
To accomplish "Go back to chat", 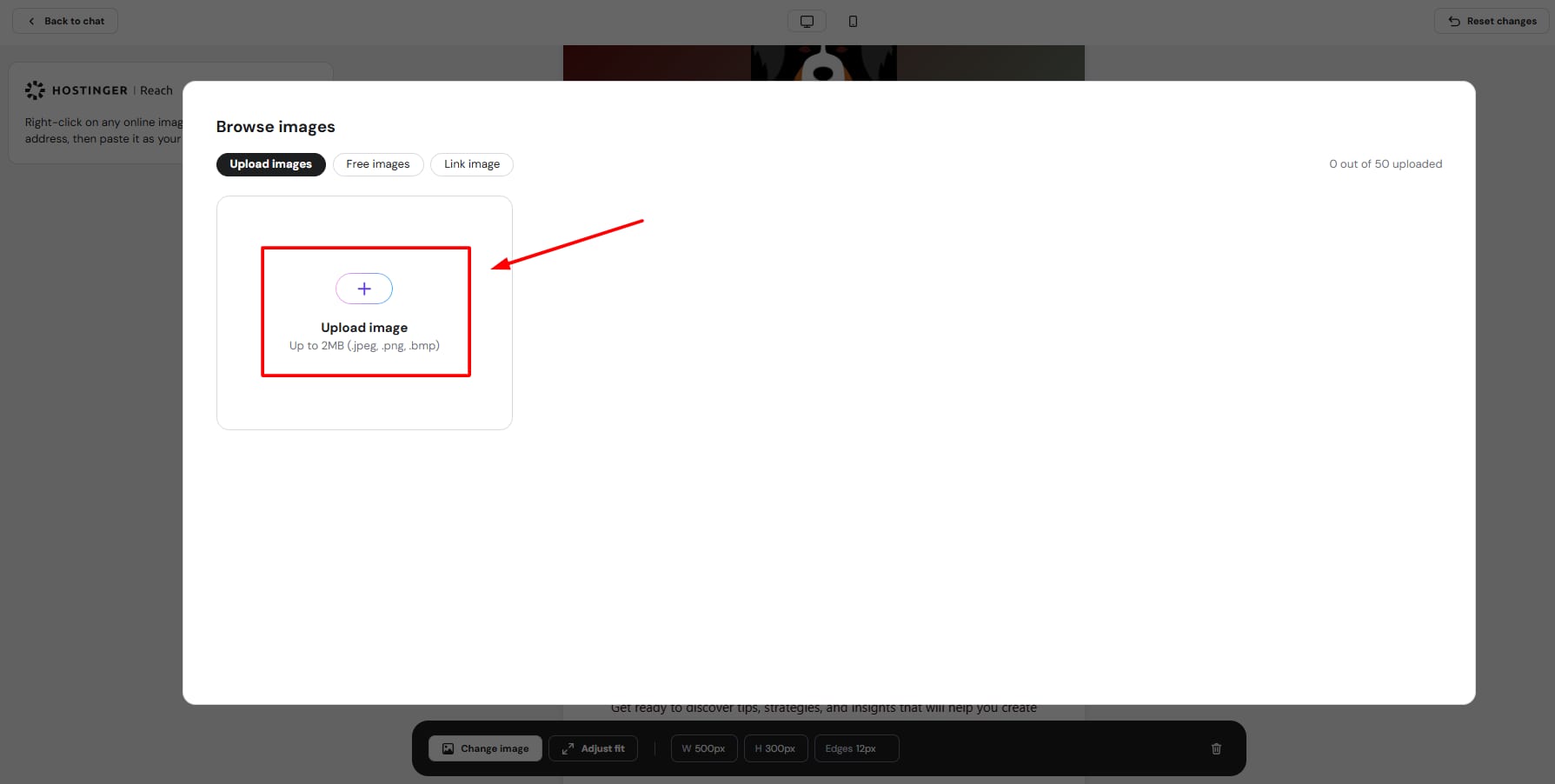I will tap(65, 21).
